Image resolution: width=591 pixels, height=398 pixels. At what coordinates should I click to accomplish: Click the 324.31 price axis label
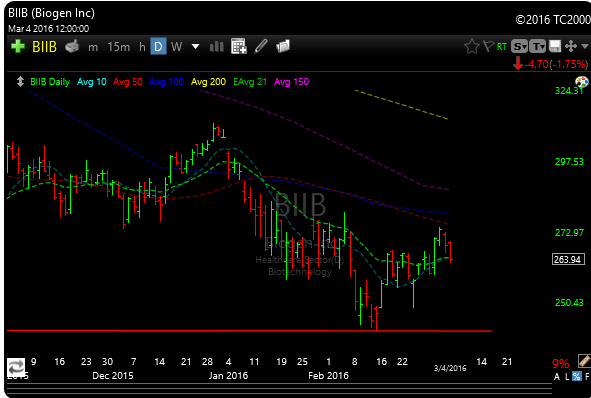point(569,90)
